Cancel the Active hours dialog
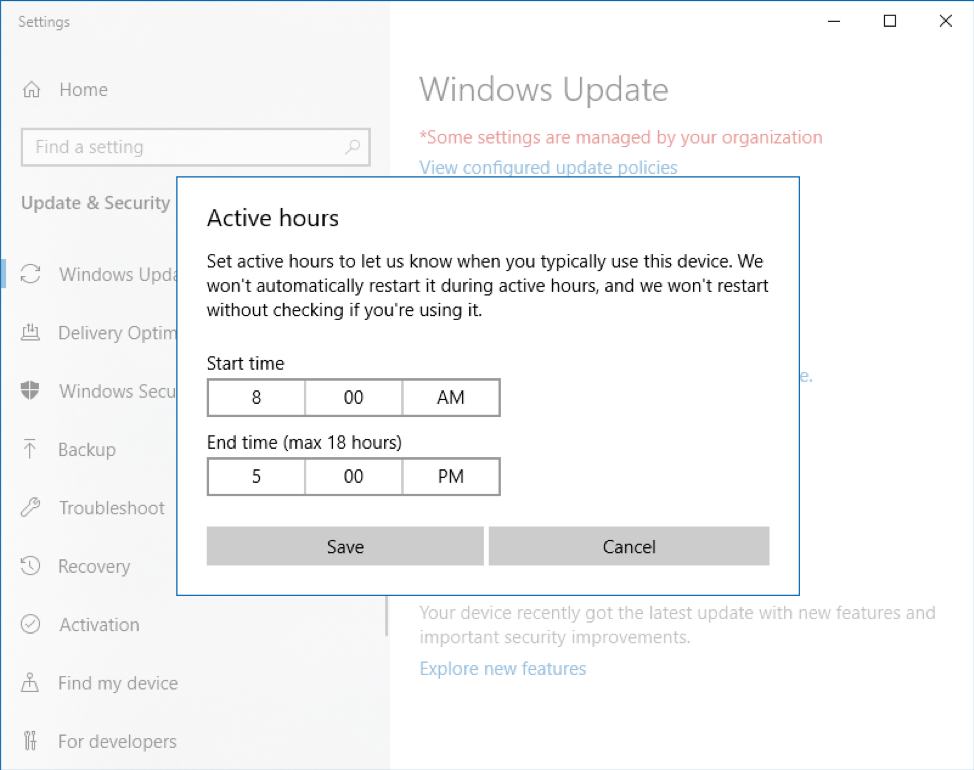Image resolution: width=974 pixels, height=770 pixels. coord(629,547)
